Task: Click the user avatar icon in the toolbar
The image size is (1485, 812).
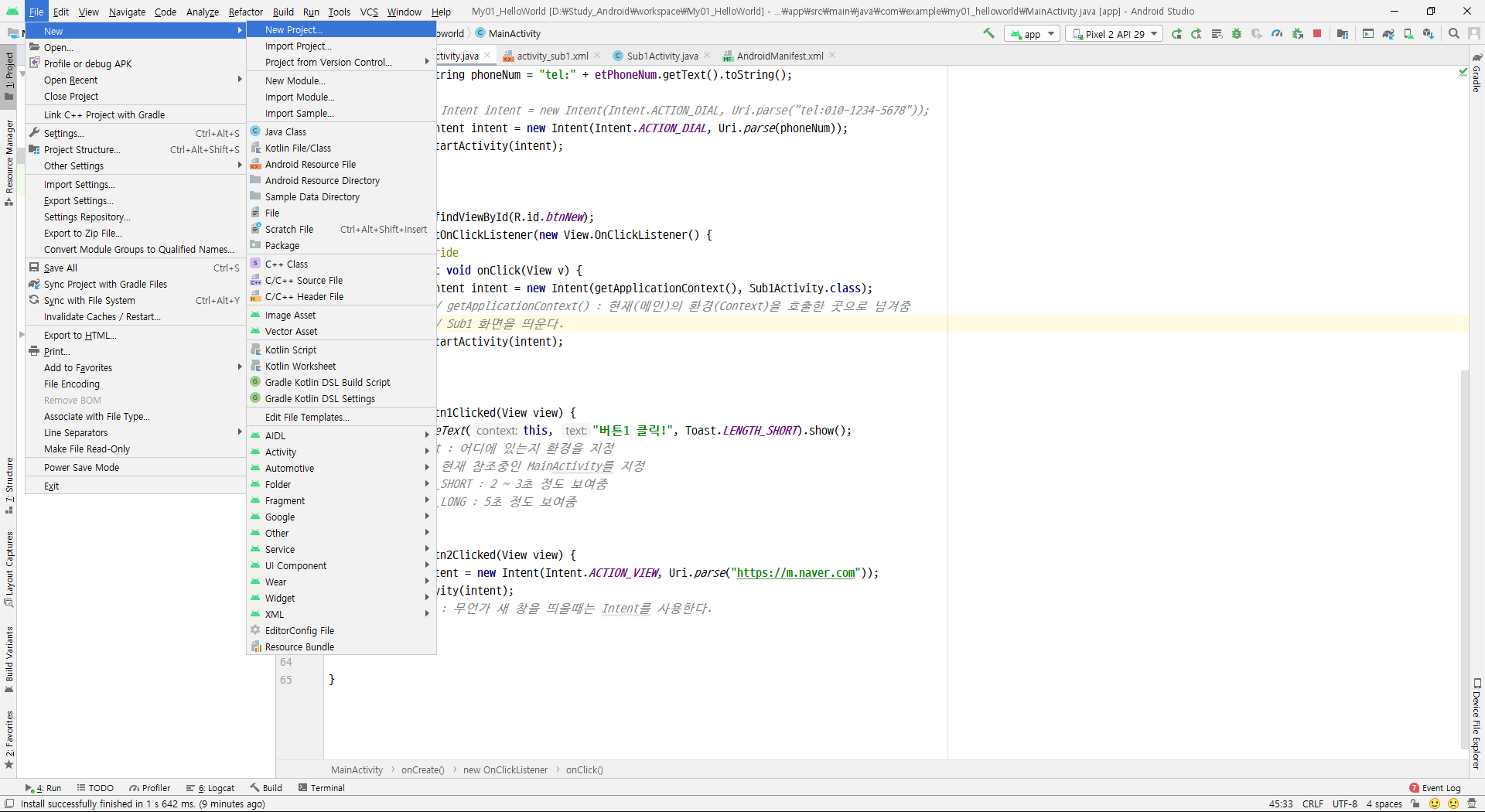Action: 1474,33
